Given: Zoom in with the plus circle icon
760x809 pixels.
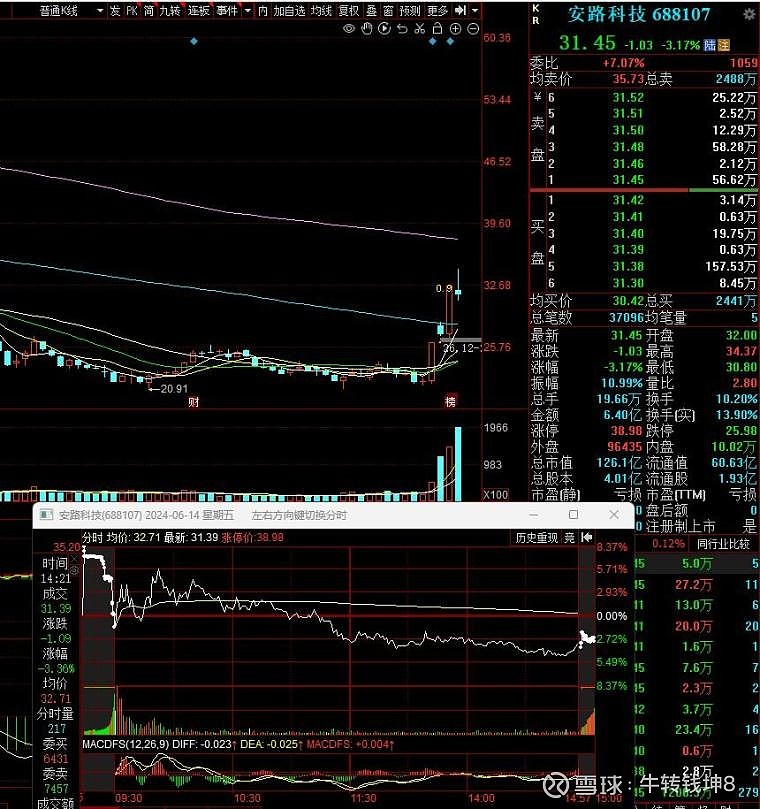Looking at the screenshot, I should click(455, 29).
